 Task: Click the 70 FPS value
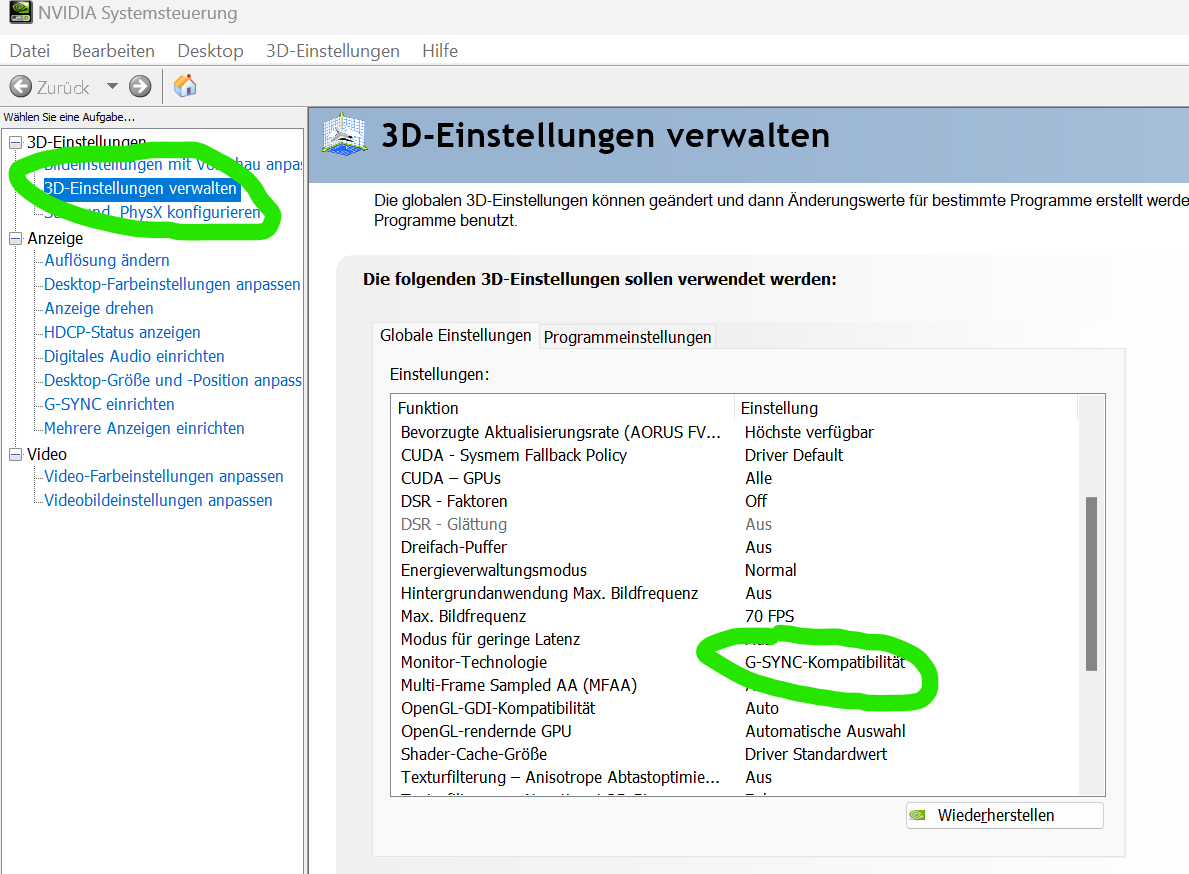coord(769,616)
